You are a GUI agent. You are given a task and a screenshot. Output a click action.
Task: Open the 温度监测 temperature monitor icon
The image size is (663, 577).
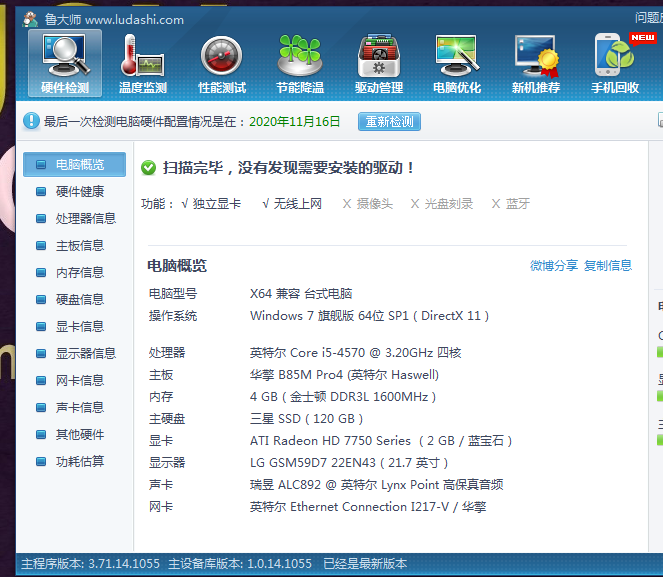coord(143,62)
